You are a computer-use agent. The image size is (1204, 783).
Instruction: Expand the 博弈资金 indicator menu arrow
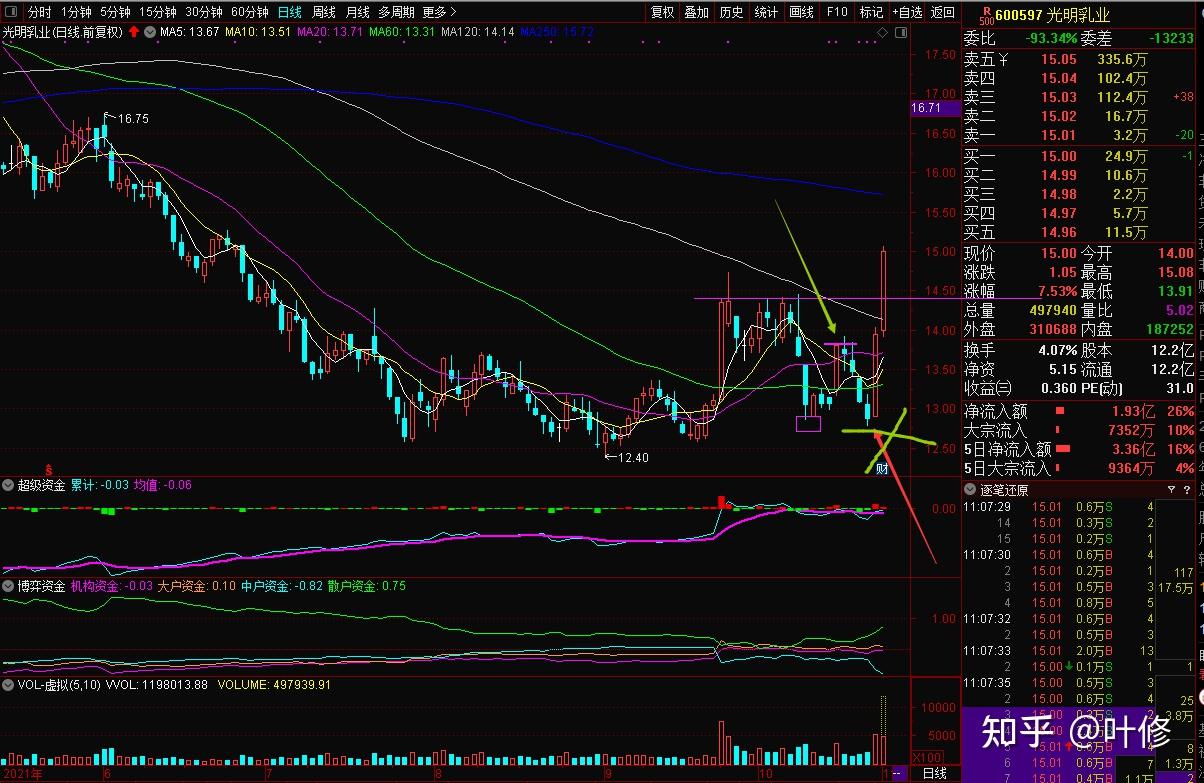[8, 586]
